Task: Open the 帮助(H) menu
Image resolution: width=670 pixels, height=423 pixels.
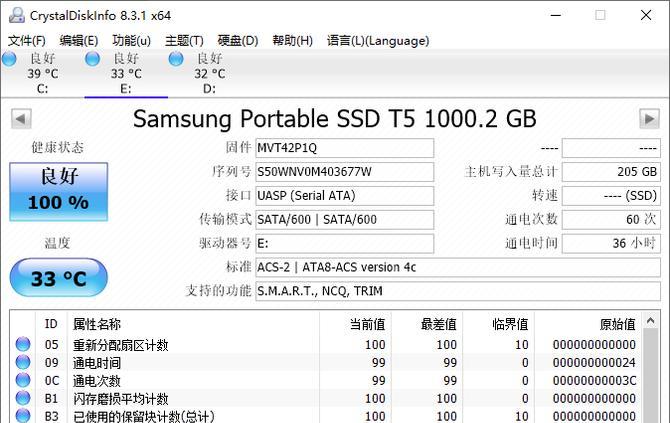Action: pos(293,41)
